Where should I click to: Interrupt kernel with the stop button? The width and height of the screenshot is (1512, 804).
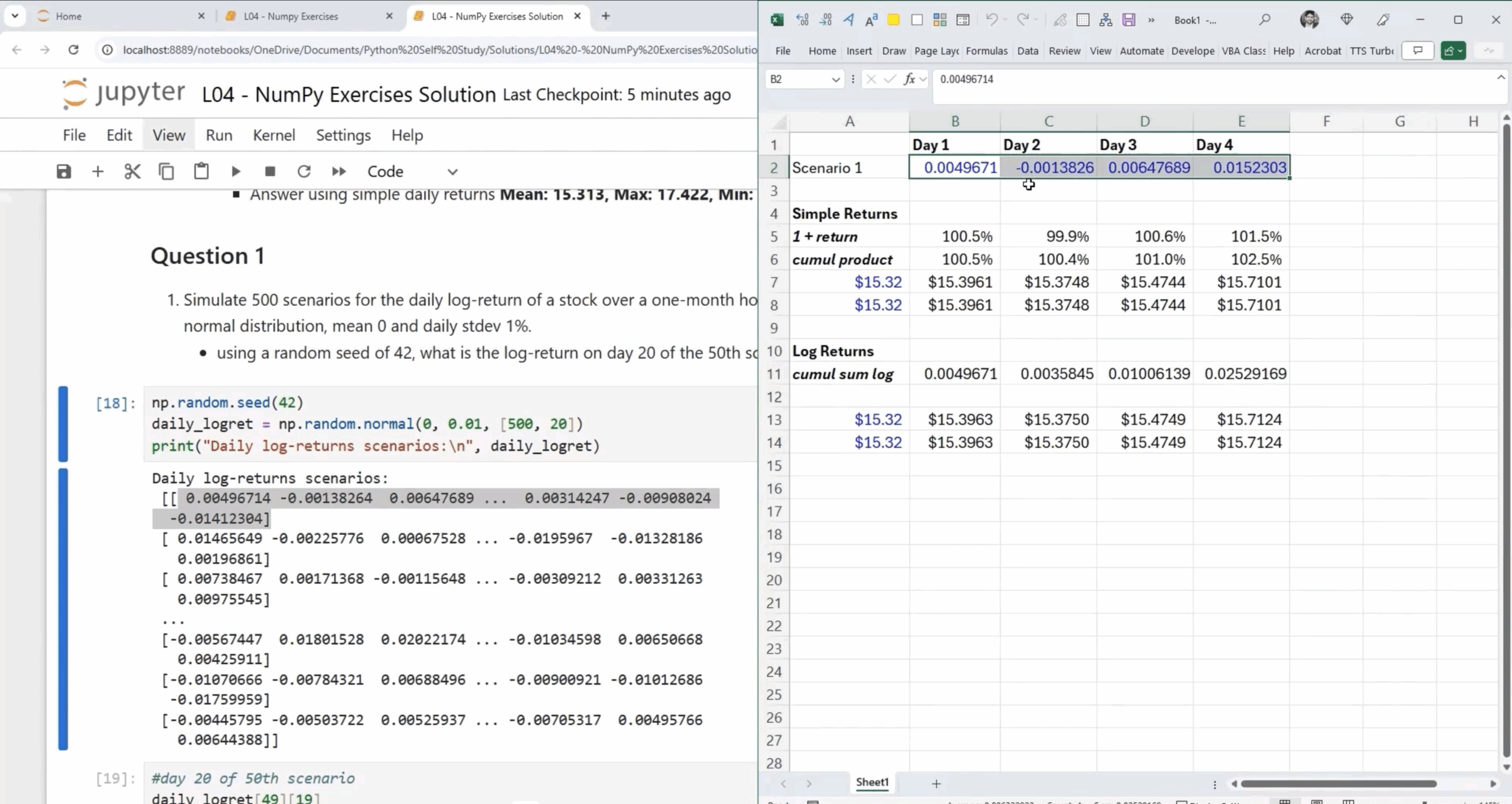click(x=270, y=172)
